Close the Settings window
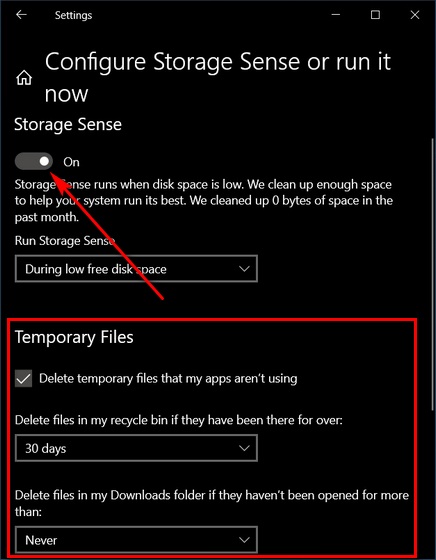Image resolution: width=436 pixels, height=560 pixels. 415,15
